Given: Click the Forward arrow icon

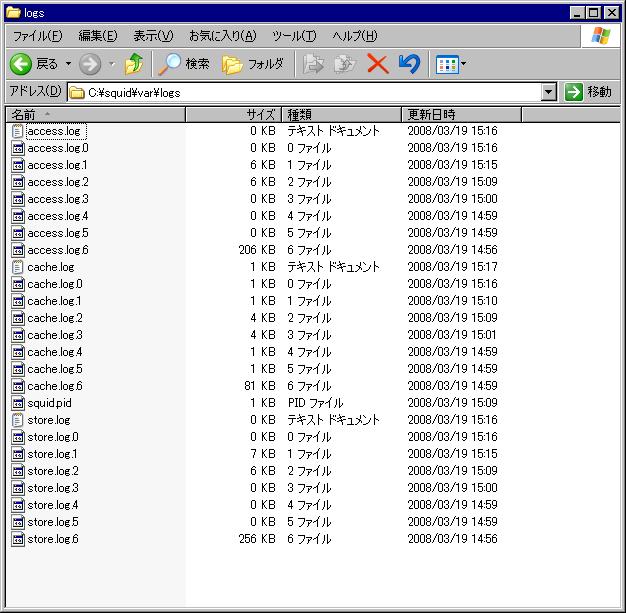Looking at the screenshot, I should coord(90,64).
